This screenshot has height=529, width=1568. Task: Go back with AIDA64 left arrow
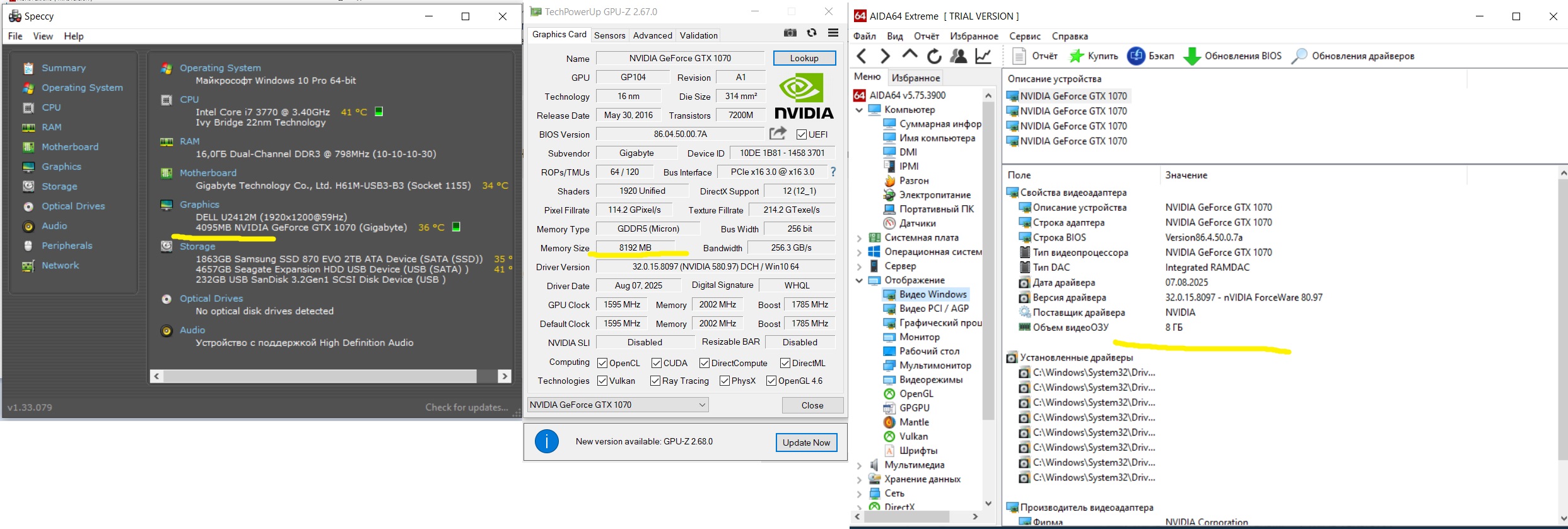(862, 56)
